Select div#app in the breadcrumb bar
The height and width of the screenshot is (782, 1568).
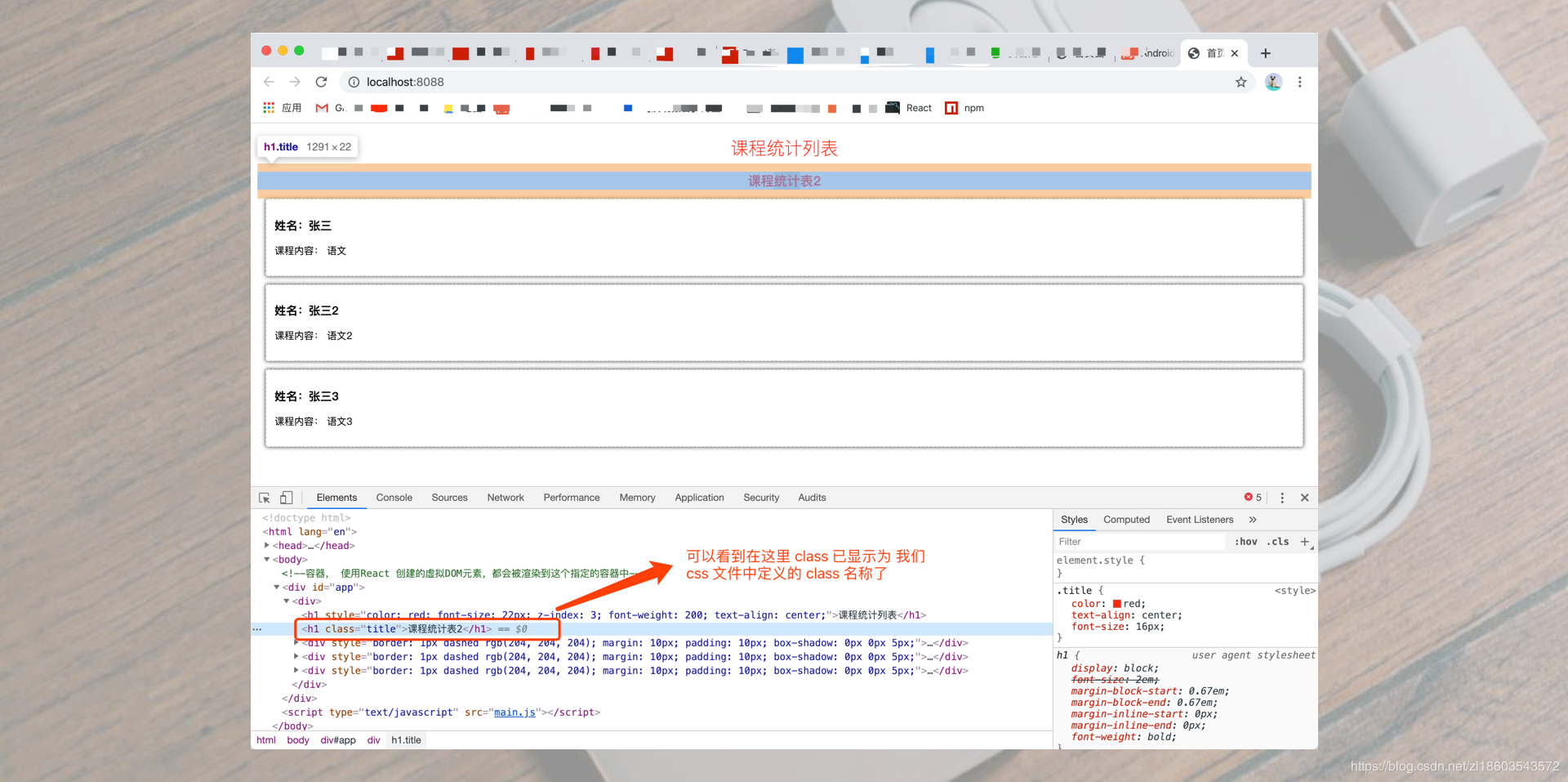click(338, 740)
